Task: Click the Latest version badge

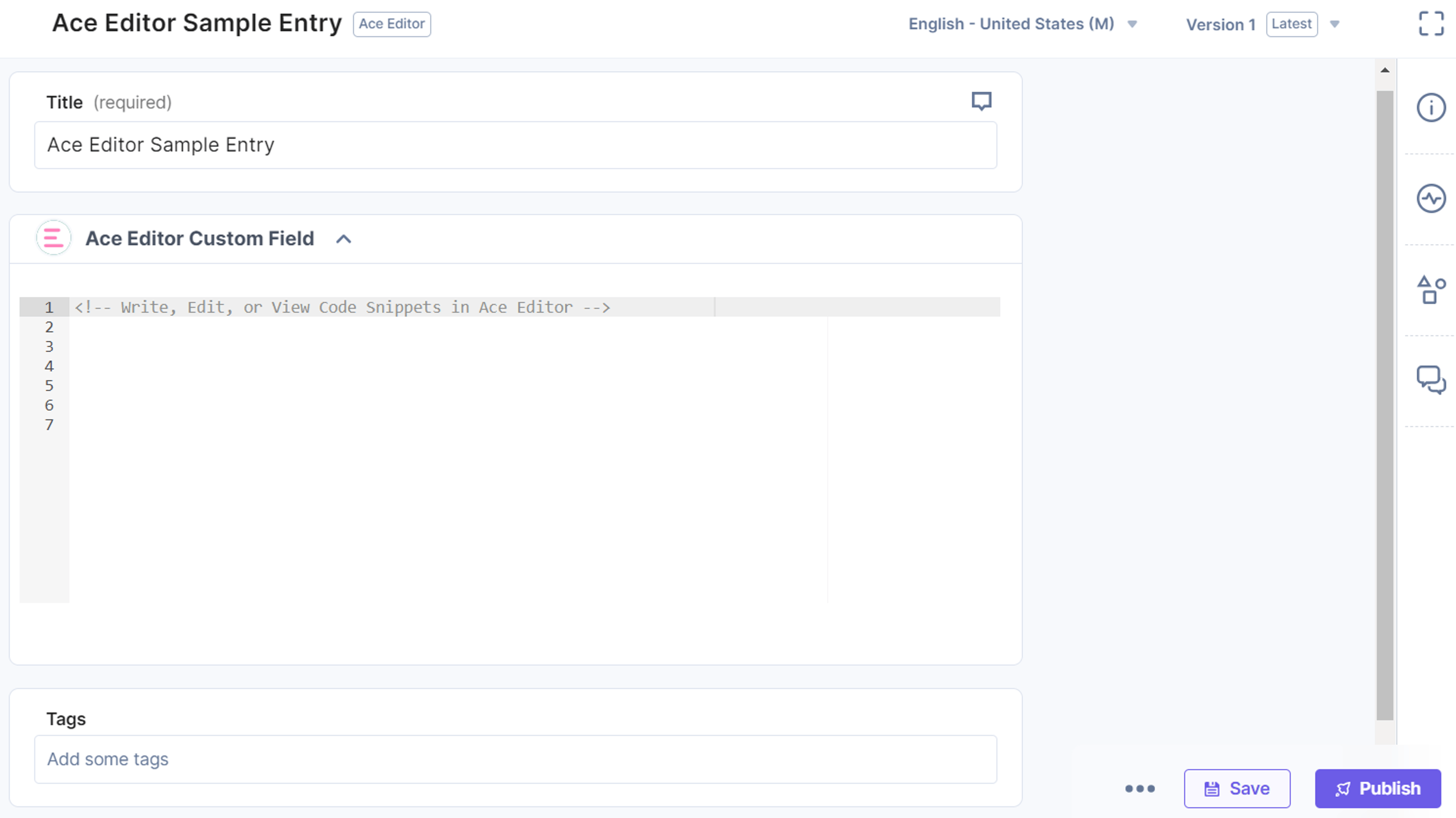Action: click(x=1291, y=24)
